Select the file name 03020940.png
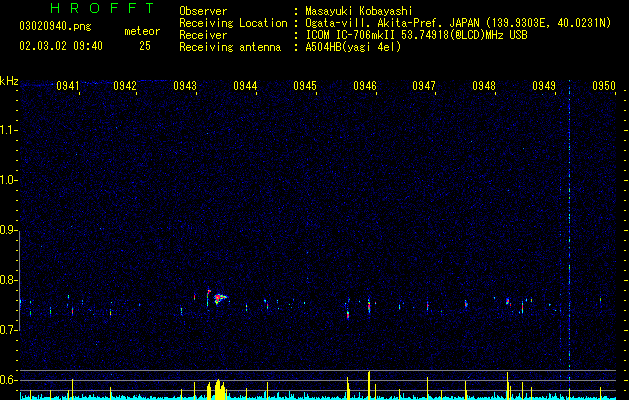629x400 pixels. coord(55,27)
